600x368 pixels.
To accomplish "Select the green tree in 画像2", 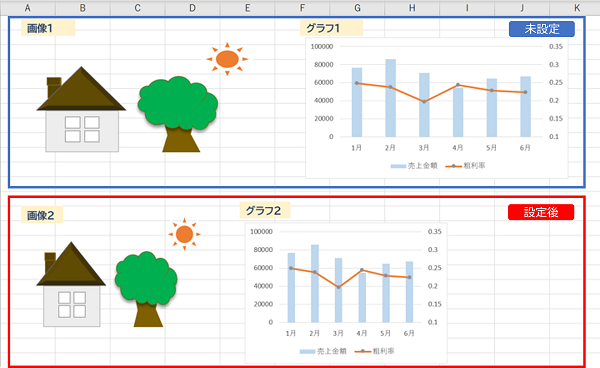I will click(x=146, y=289).
